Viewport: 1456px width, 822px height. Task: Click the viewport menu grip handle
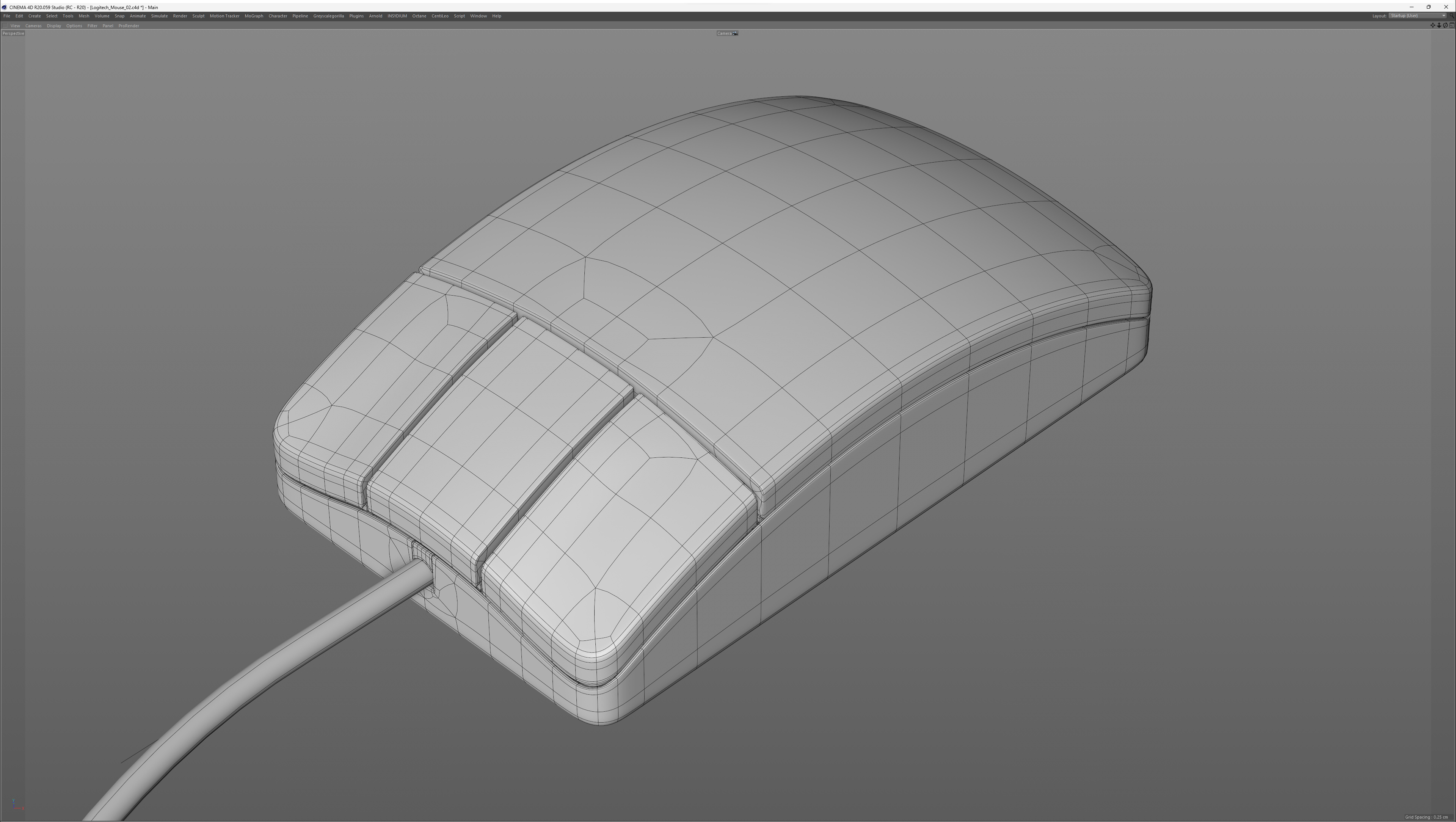pyautogui.click(x=5, y=25)
